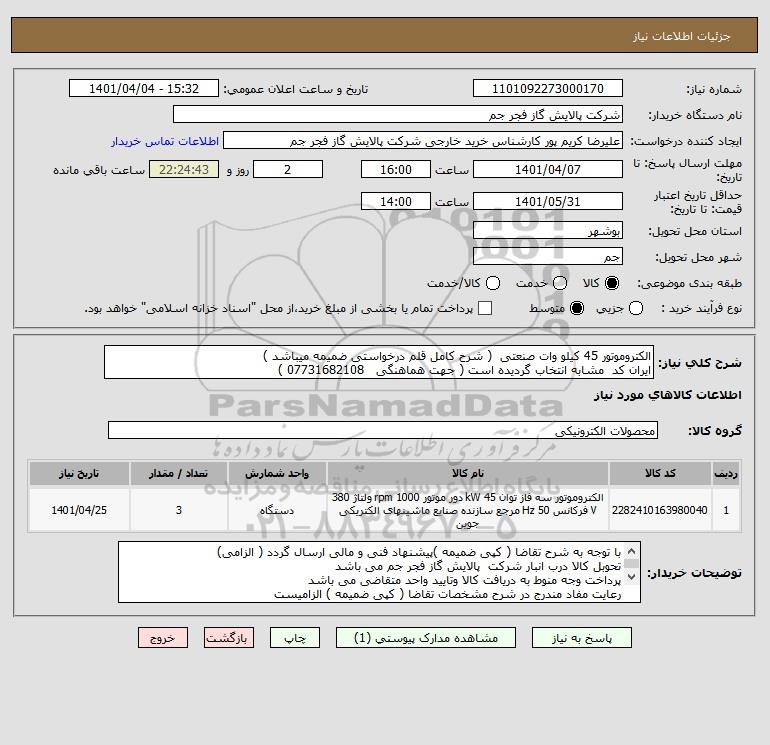
Task: Click the announcement date field 1401/04/04 - 15:32
Action: pos(143,88)
